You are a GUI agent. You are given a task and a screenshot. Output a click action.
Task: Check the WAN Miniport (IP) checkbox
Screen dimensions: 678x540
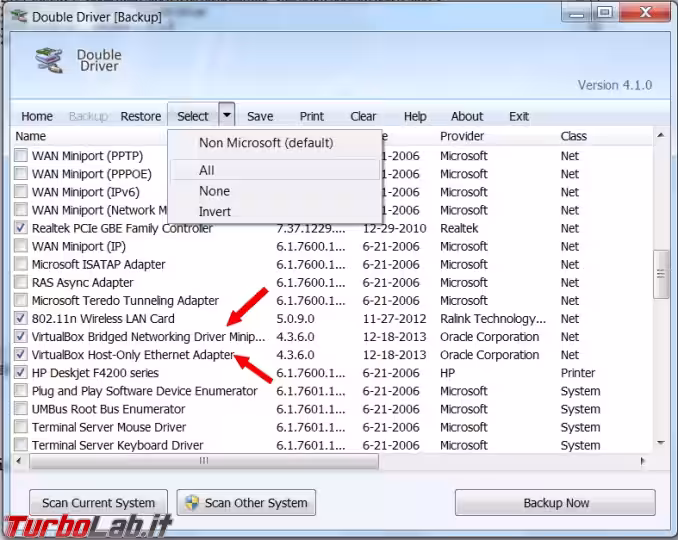(21, 246)
